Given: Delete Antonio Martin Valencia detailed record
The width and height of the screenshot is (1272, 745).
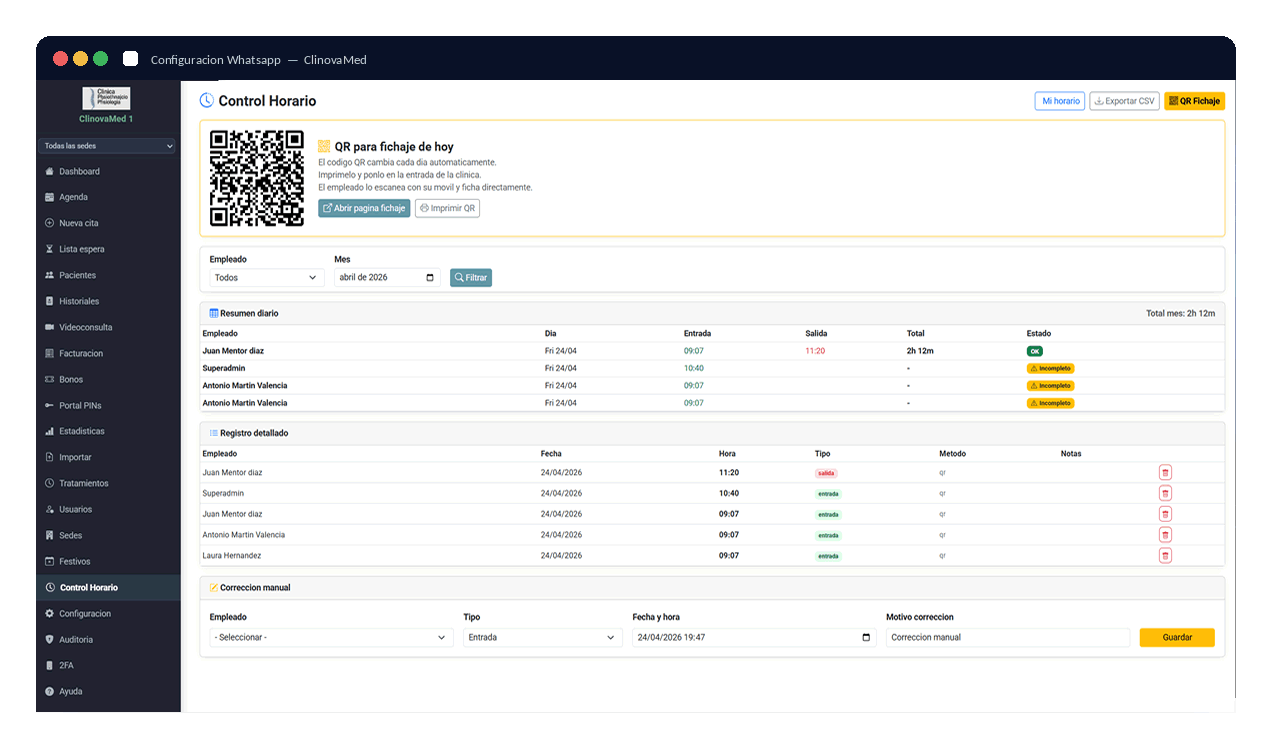Looking at the screenshot, I should pos(1165,535).
